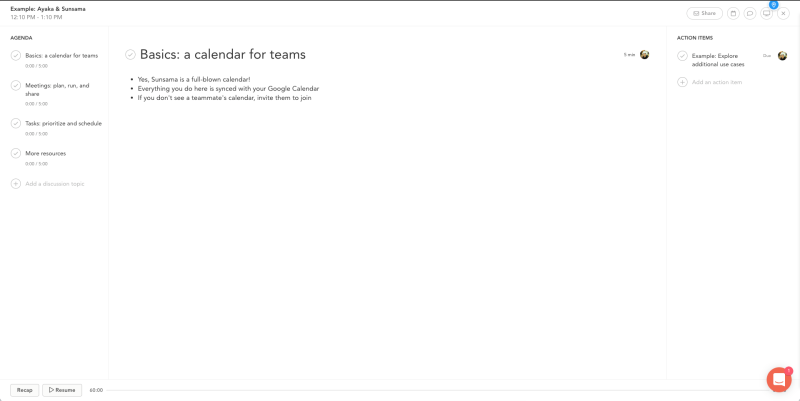Click the 'Add an action item' field
800x401 pixels.
[717, 82]
